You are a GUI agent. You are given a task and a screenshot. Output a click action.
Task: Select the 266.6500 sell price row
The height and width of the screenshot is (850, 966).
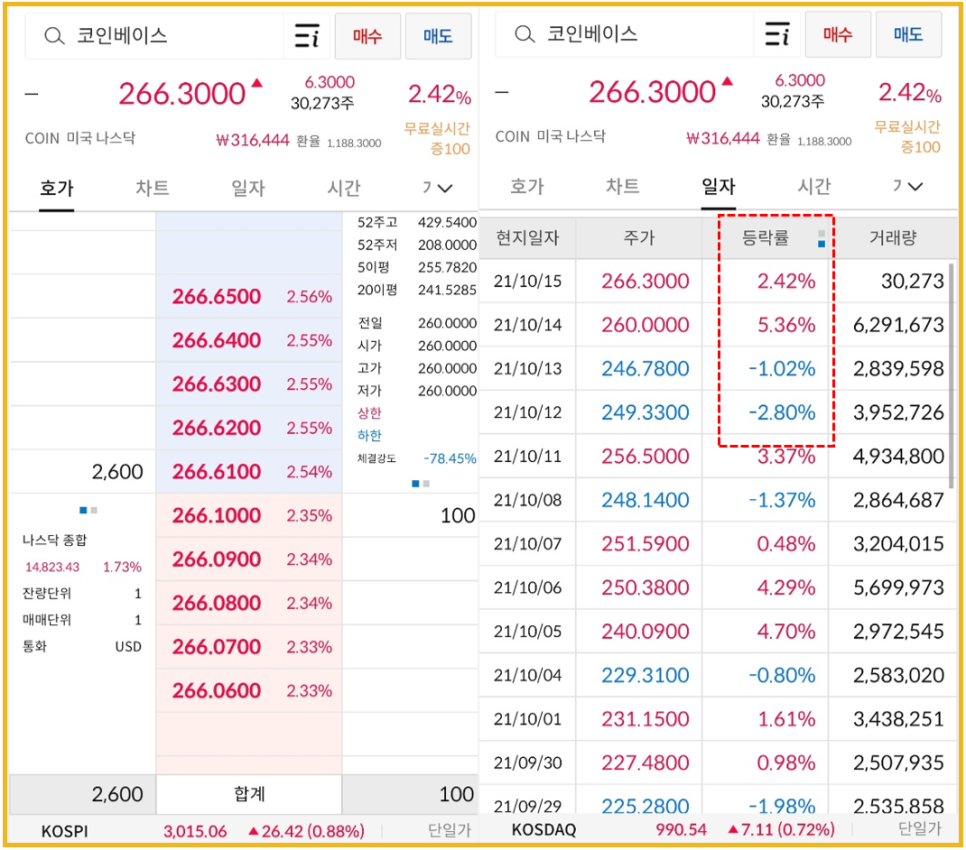click(245, 296)
